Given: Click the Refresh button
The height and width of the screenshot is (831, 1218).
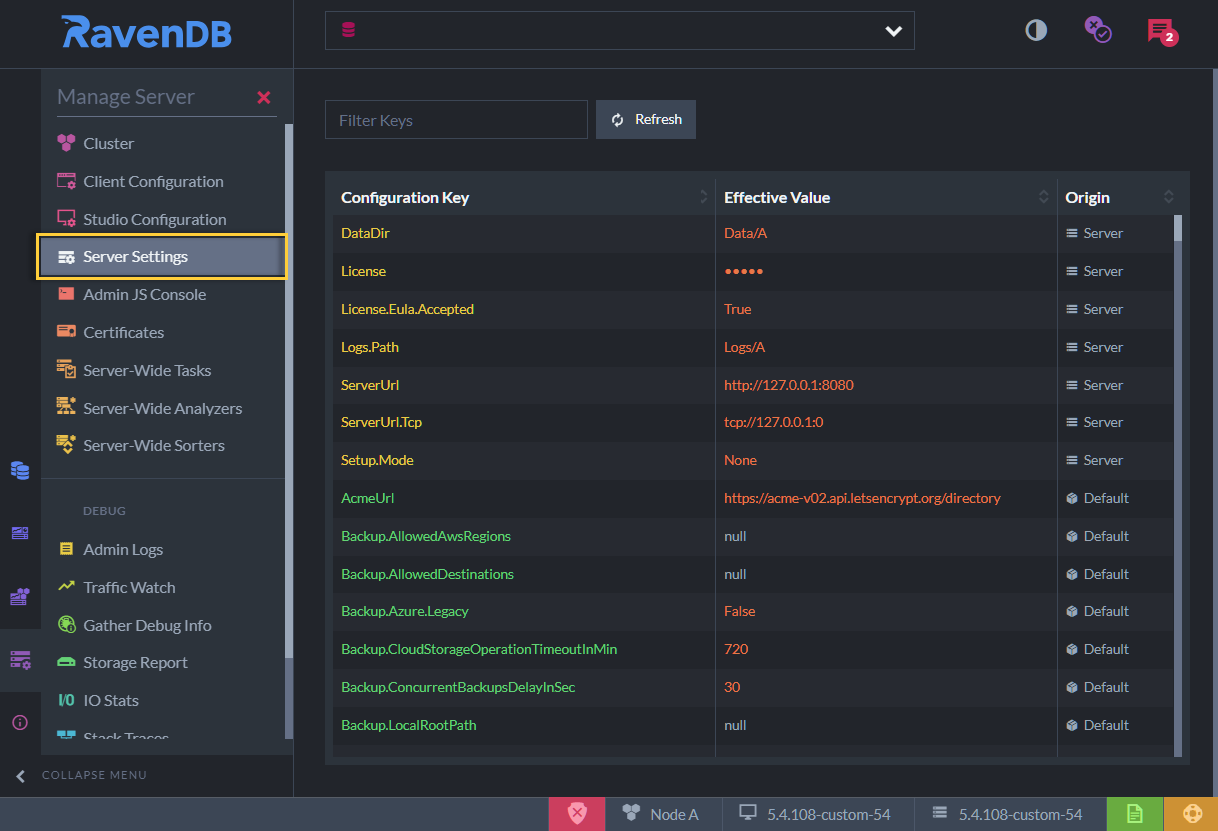Looking at the screenshot, I should [x=646, y=119].
